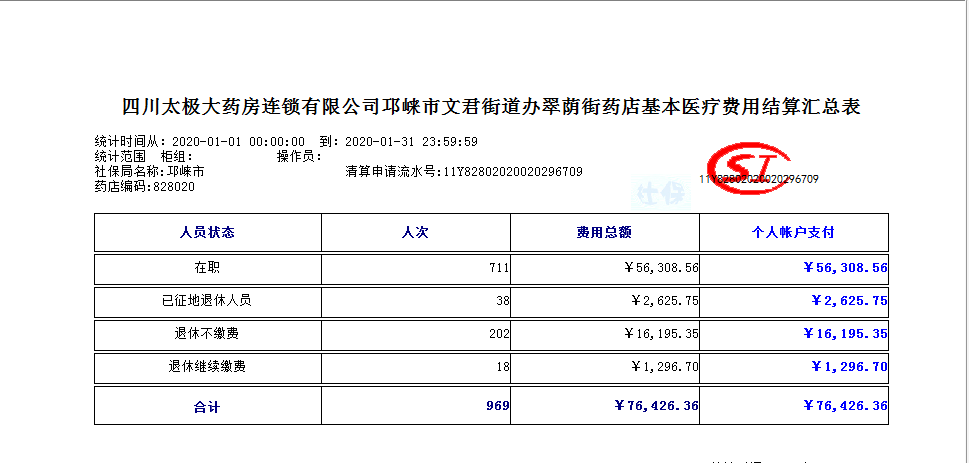Select the 药店编码:828020 text
Image resolution: width=969 pixels, height=463 pixels.
tap(145, 186)
